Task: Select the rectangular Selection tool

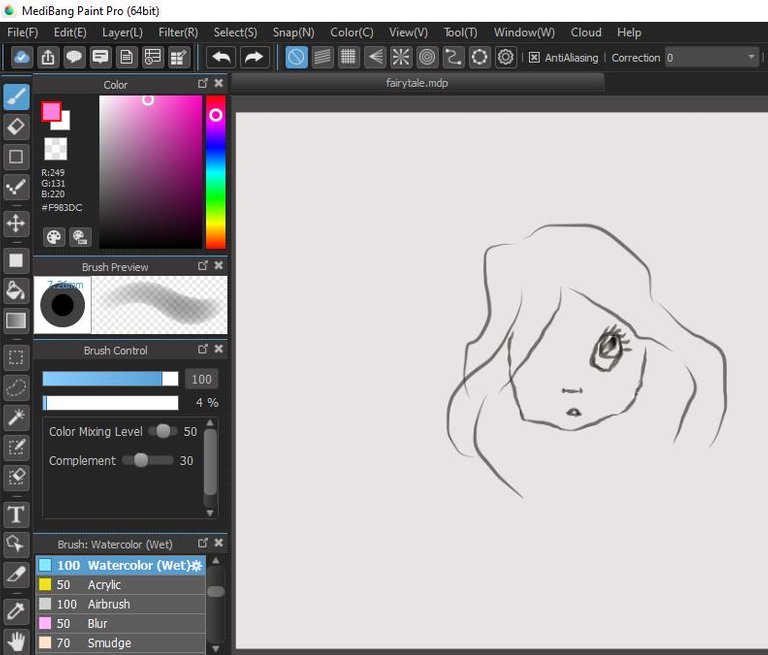Action: point(16,357)
